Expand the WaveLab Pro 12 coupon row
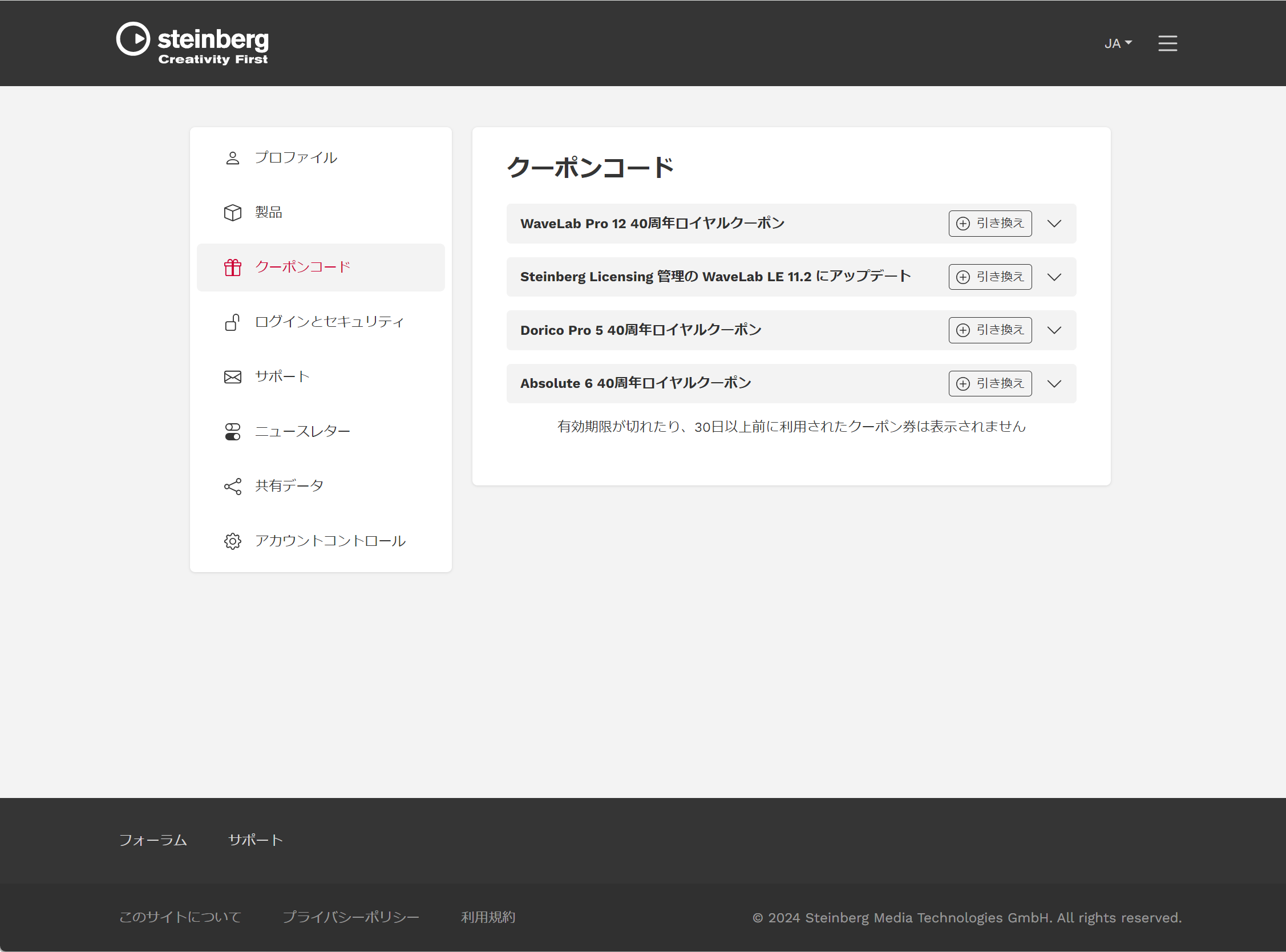The height and width of the screenshot is (952, 1286). (1054, 224)
